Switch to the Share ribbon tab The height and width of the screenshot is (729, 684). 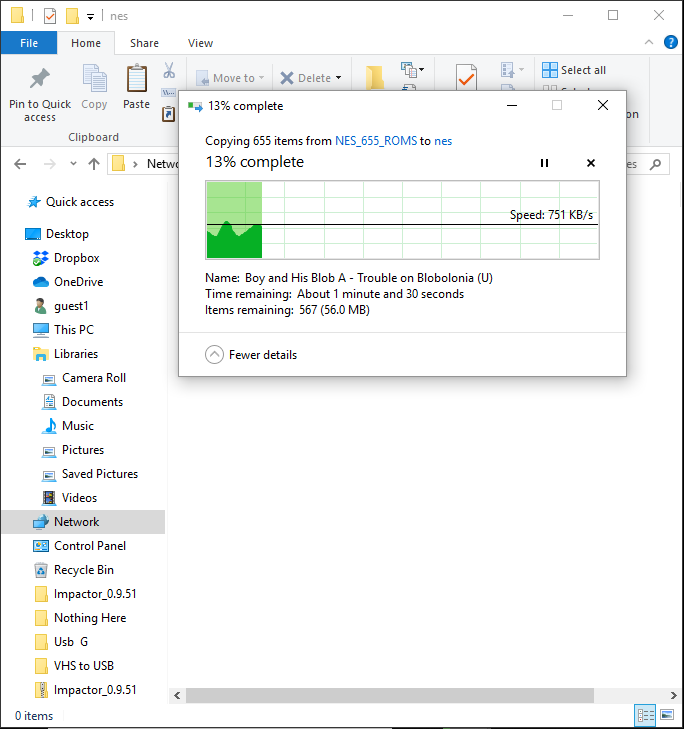pos(144,43)
